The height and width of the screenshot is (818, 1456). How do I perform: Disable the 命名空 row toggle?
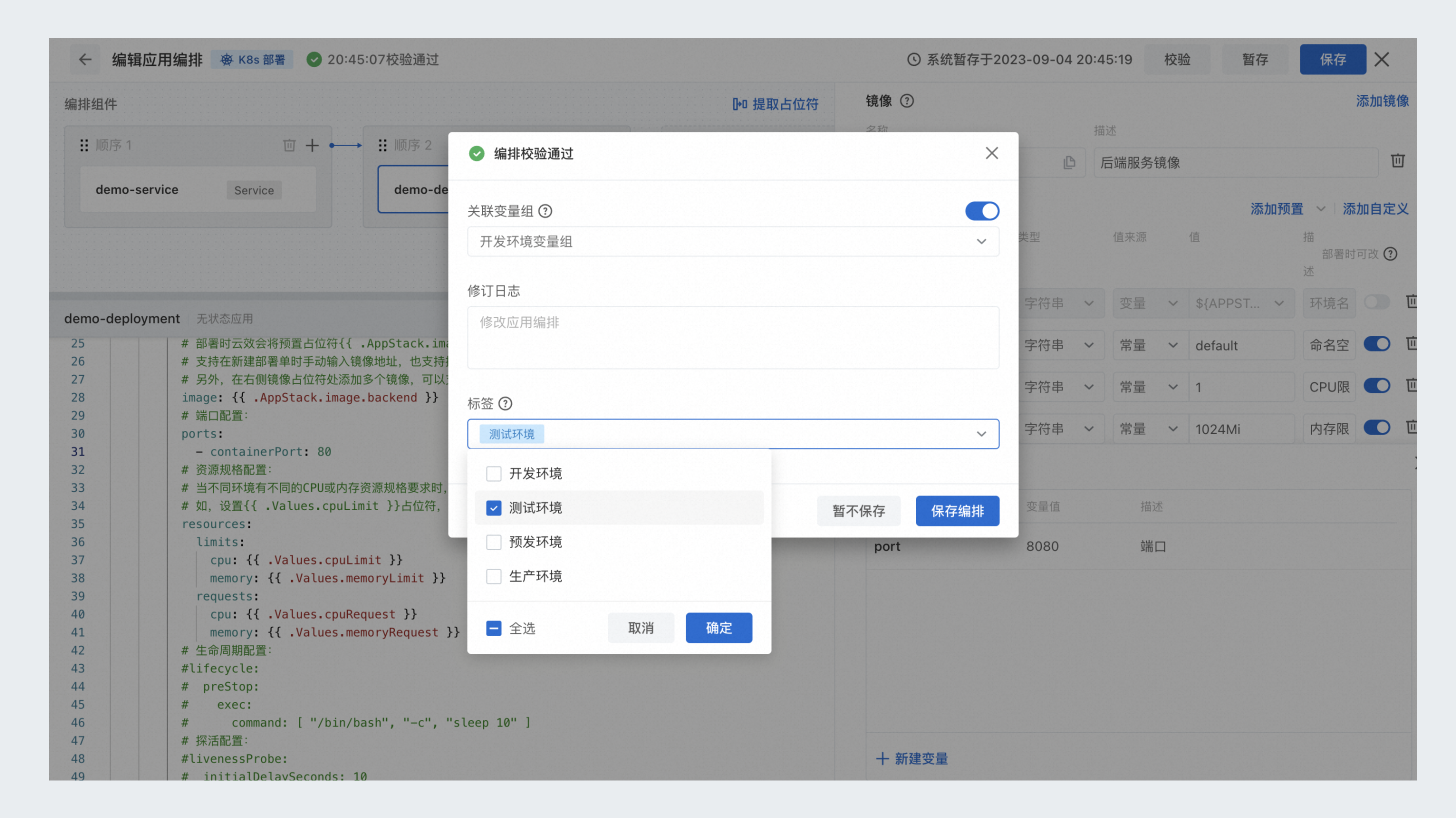(1376, 343)
